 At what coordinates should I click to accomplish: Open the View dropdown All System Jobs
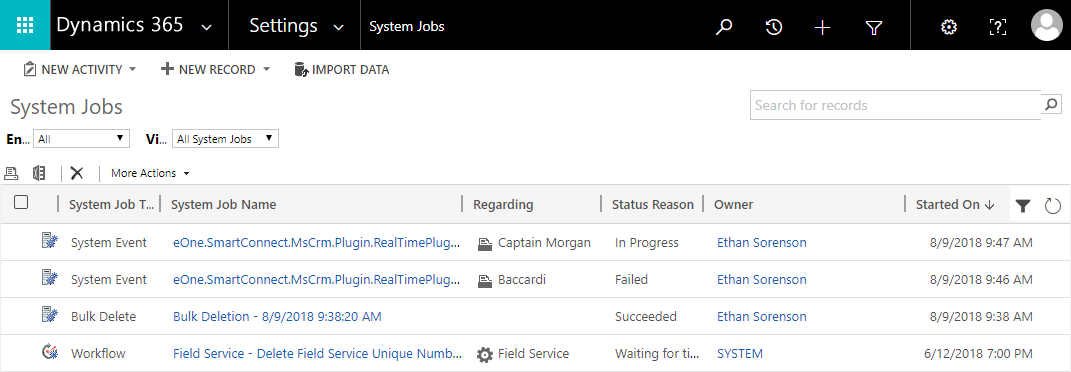coord(225,139)
